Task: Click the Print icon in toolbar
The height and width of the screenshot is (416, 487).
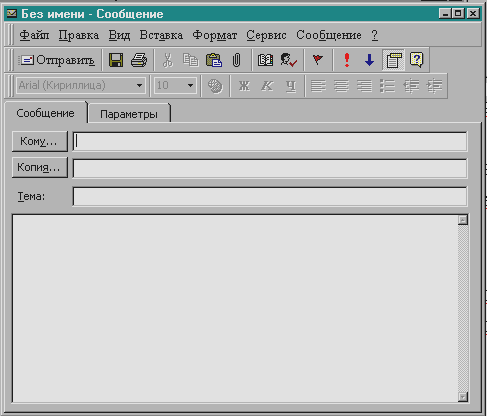Action: click(x=139, y=60)
